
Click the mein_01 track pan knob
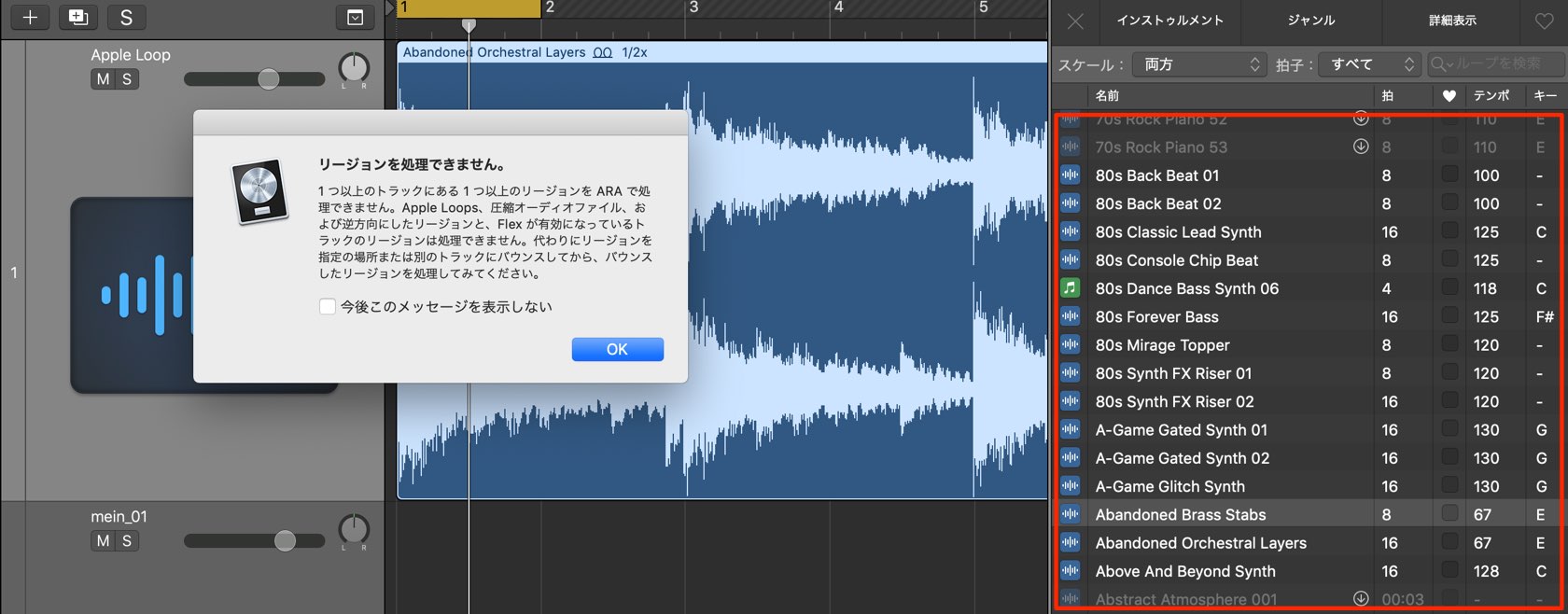354,529
